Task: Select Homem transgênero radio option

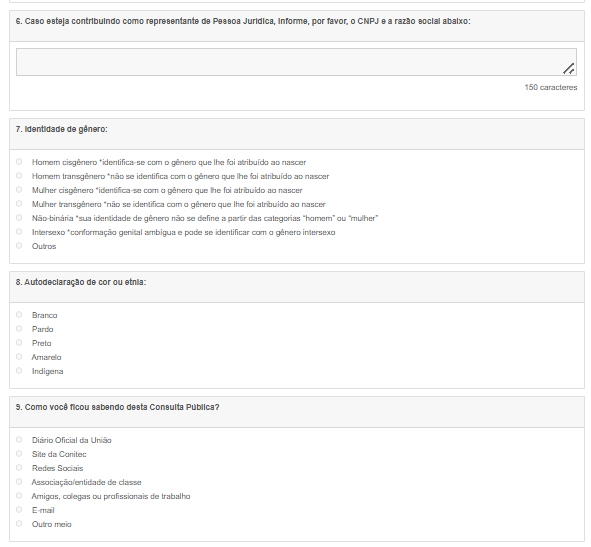Action: click(19, 176)
